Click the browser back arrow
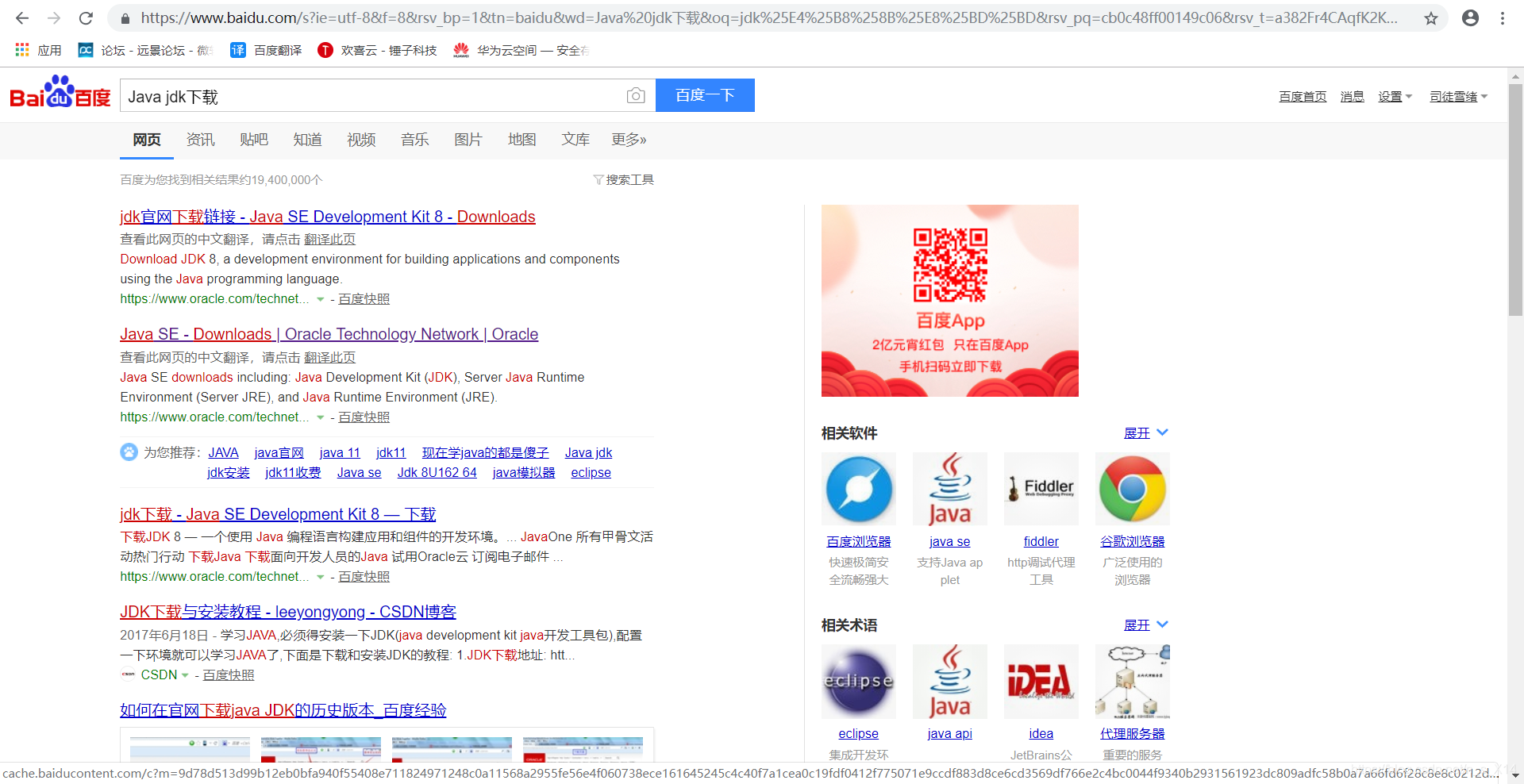 tap(22, 17)
